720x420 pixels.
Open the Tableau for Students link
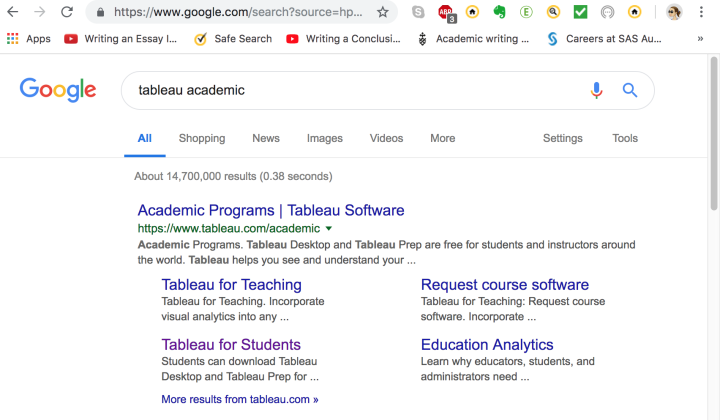(231, 345)
